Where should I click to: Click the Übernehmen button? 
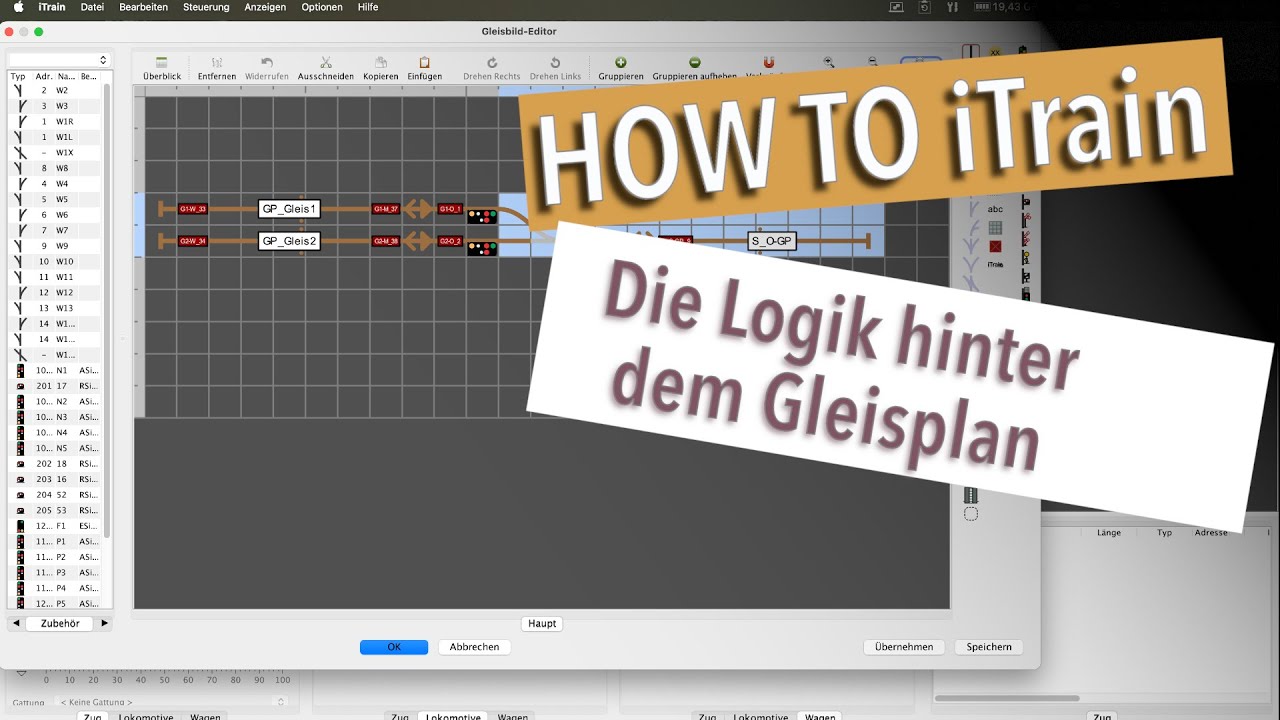[x=904, y=647]
